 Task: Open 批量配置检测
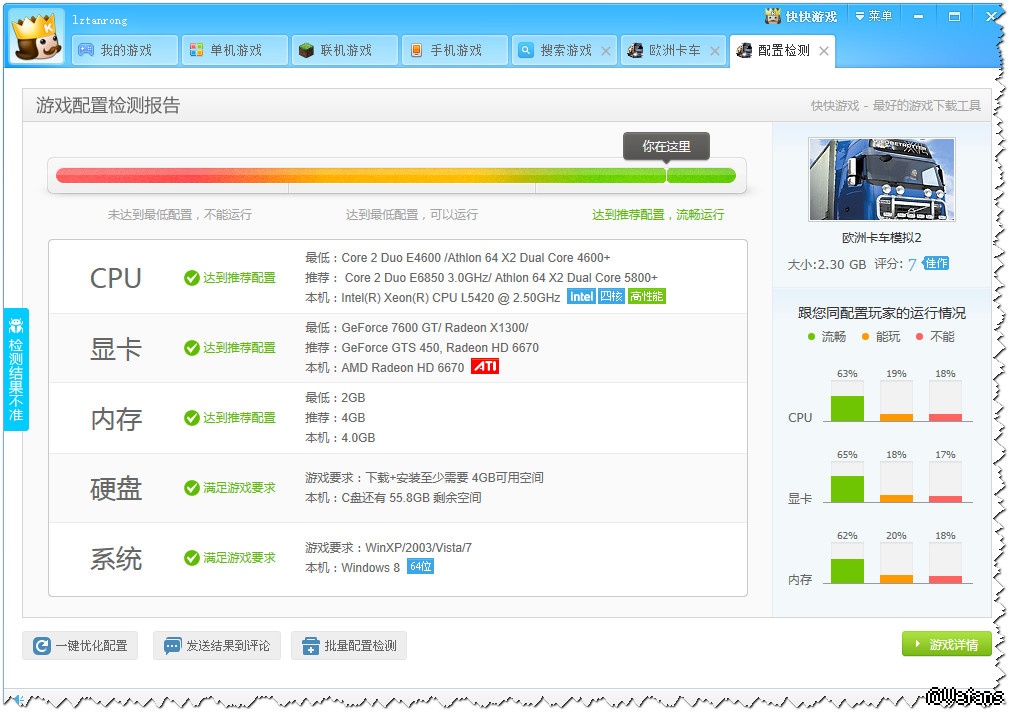point(349,645)
